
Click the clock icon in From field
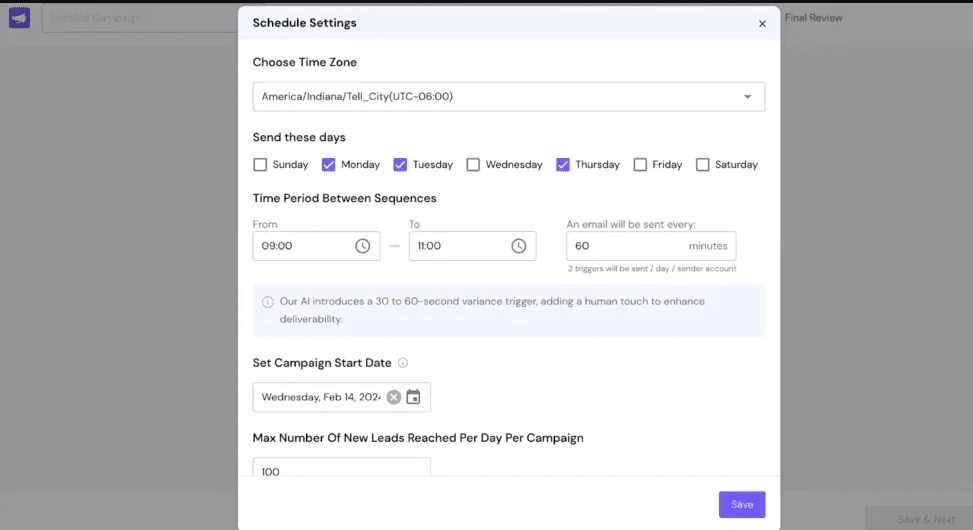tap(362, 246)
